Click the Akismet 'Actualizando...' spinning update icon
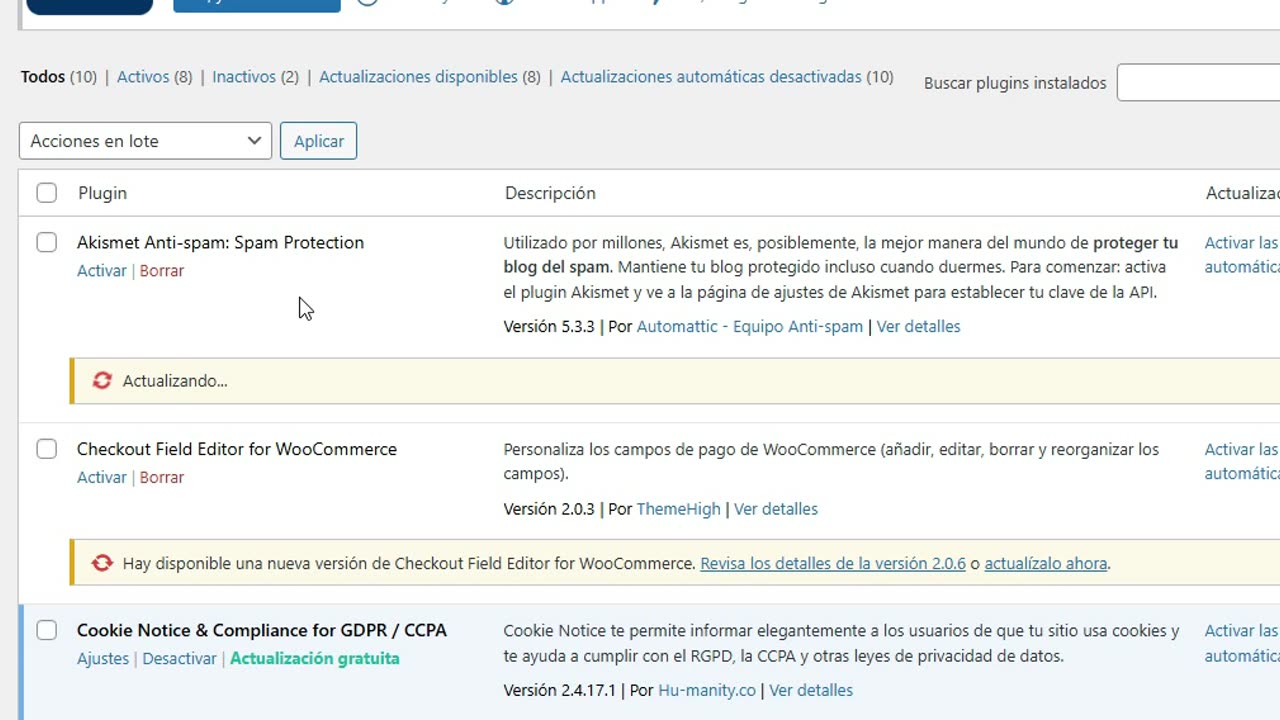Viewport: 1280px width, 720px height. (x=102, y=381)
